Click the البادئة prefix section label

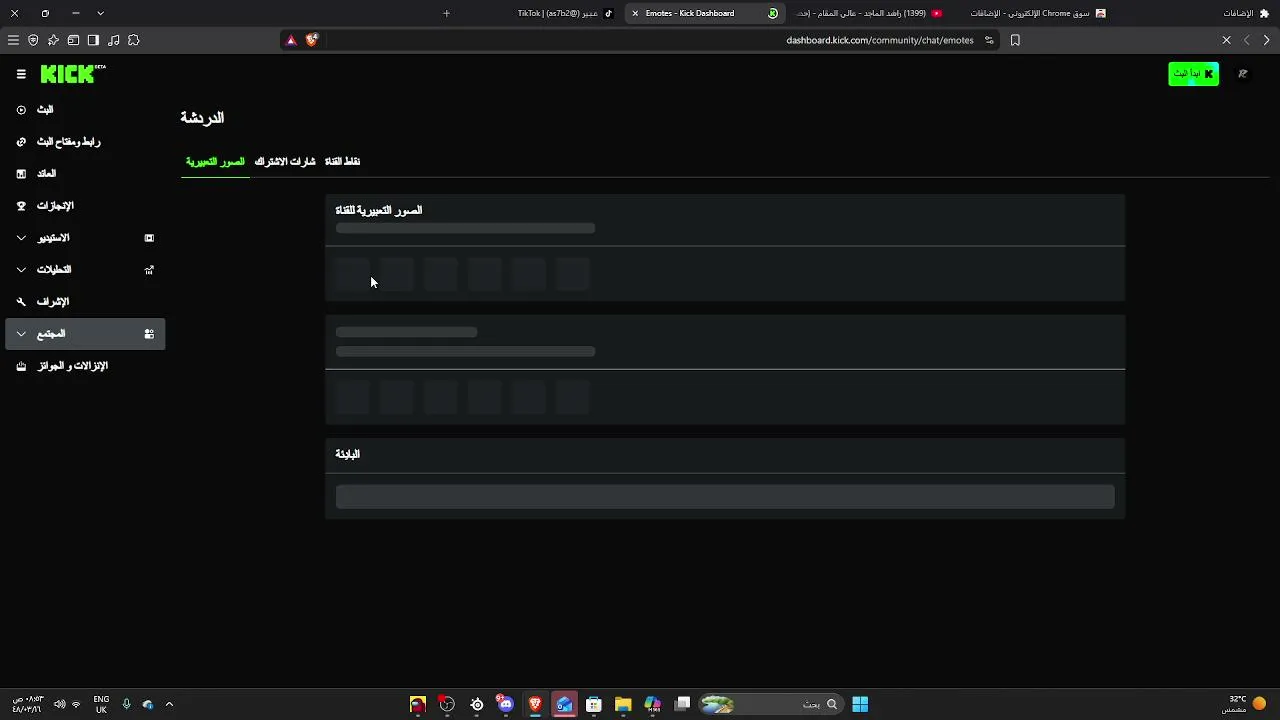347,455
